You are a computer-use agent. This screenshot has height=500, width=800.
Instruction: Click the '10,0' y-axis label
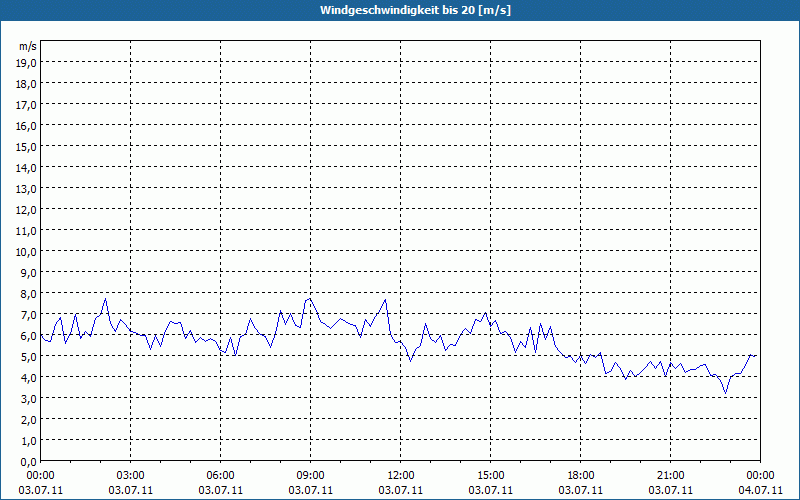[x=27, y=252]
